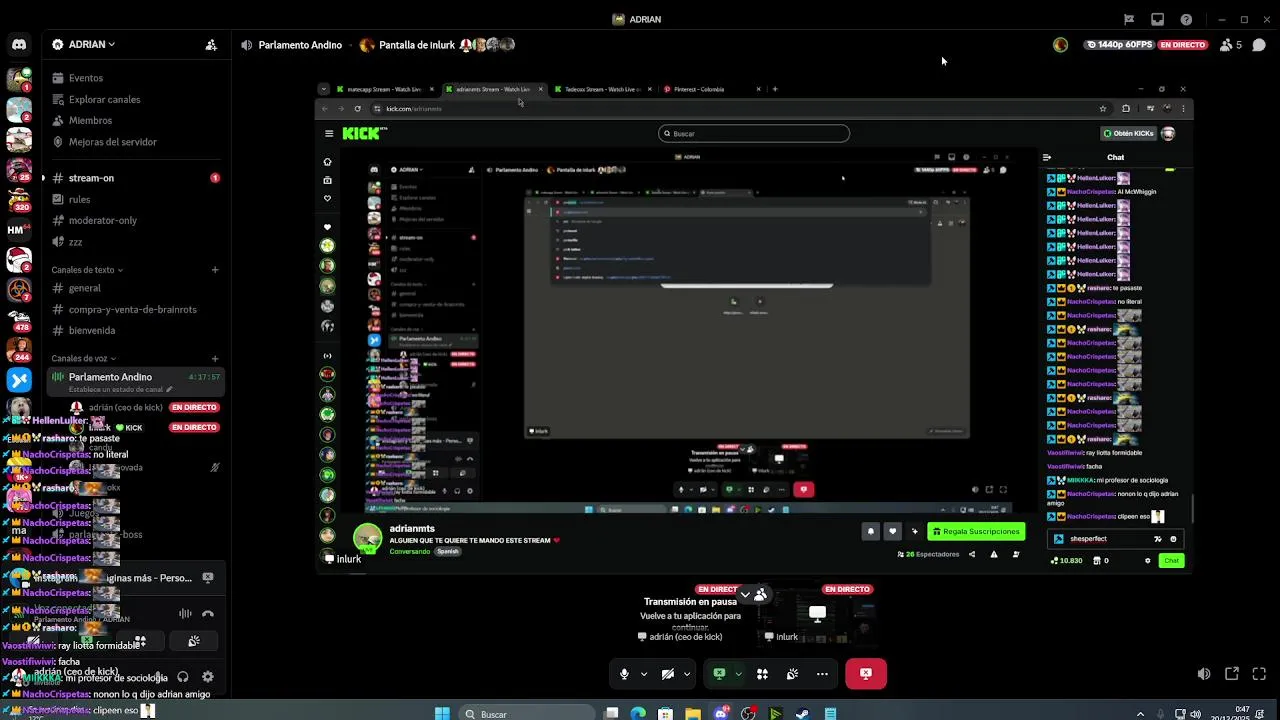Viewport: 1280px width, 720px height.
Task: Show hidden system tray icons
Action: [x=1140, y=714]
